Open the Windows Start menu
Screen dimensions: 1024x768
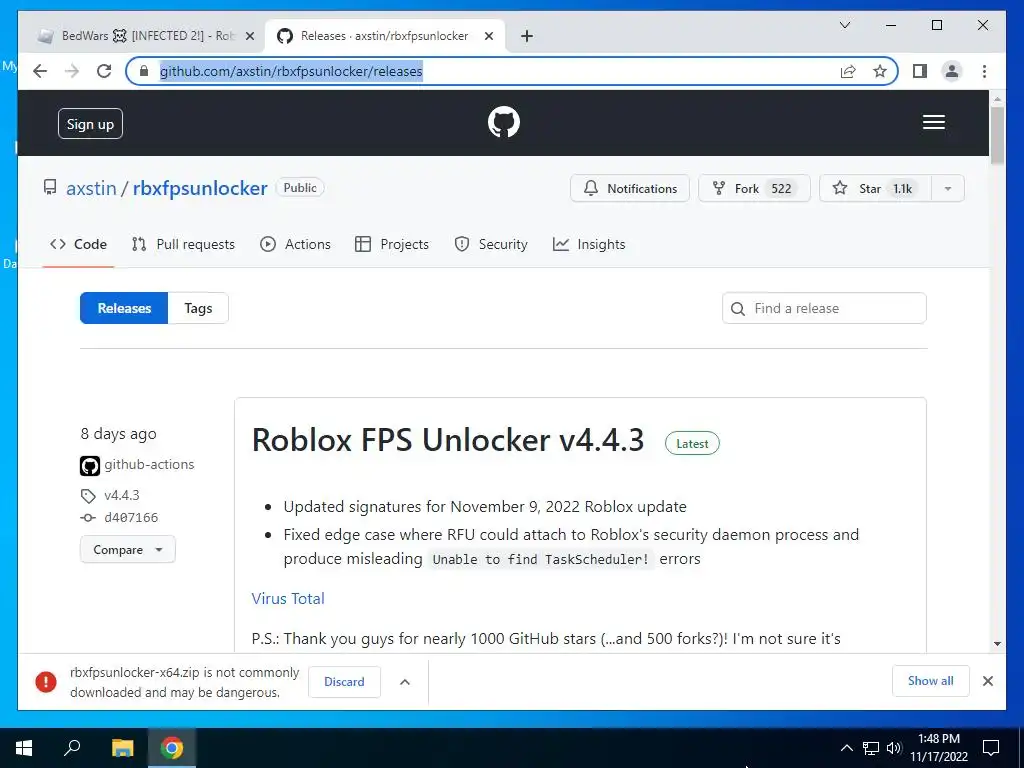pos(24,748)
